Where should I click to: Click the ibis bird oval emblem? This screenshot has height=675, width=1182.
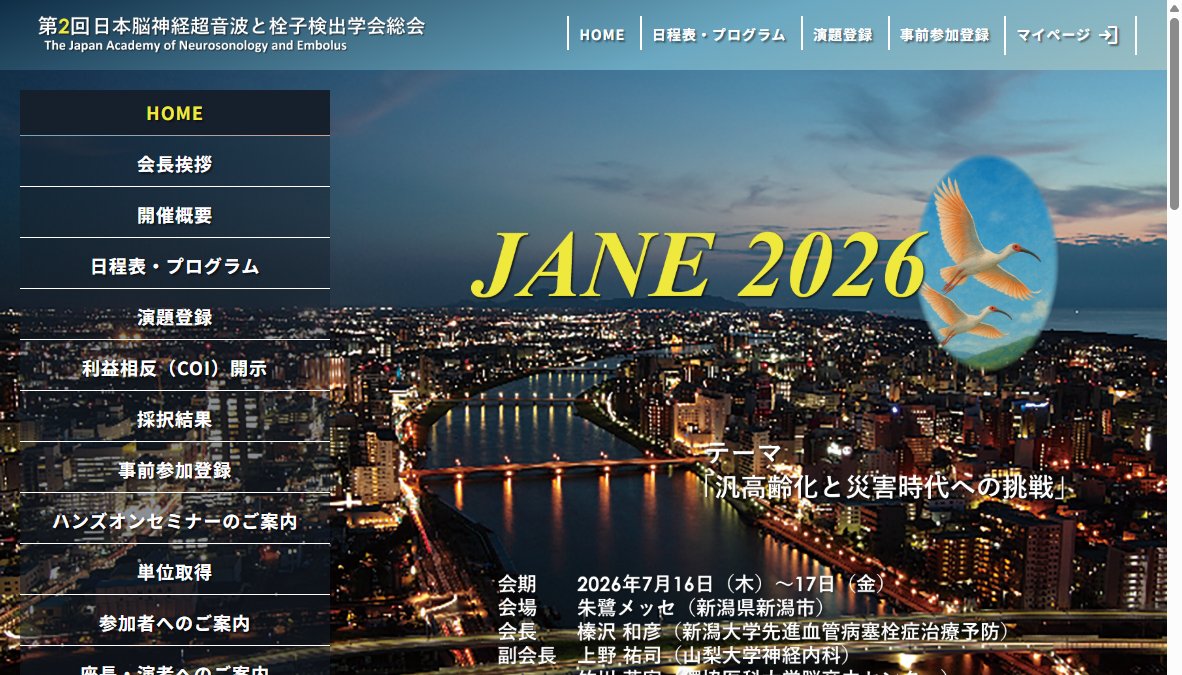click(x=987, y=262)
